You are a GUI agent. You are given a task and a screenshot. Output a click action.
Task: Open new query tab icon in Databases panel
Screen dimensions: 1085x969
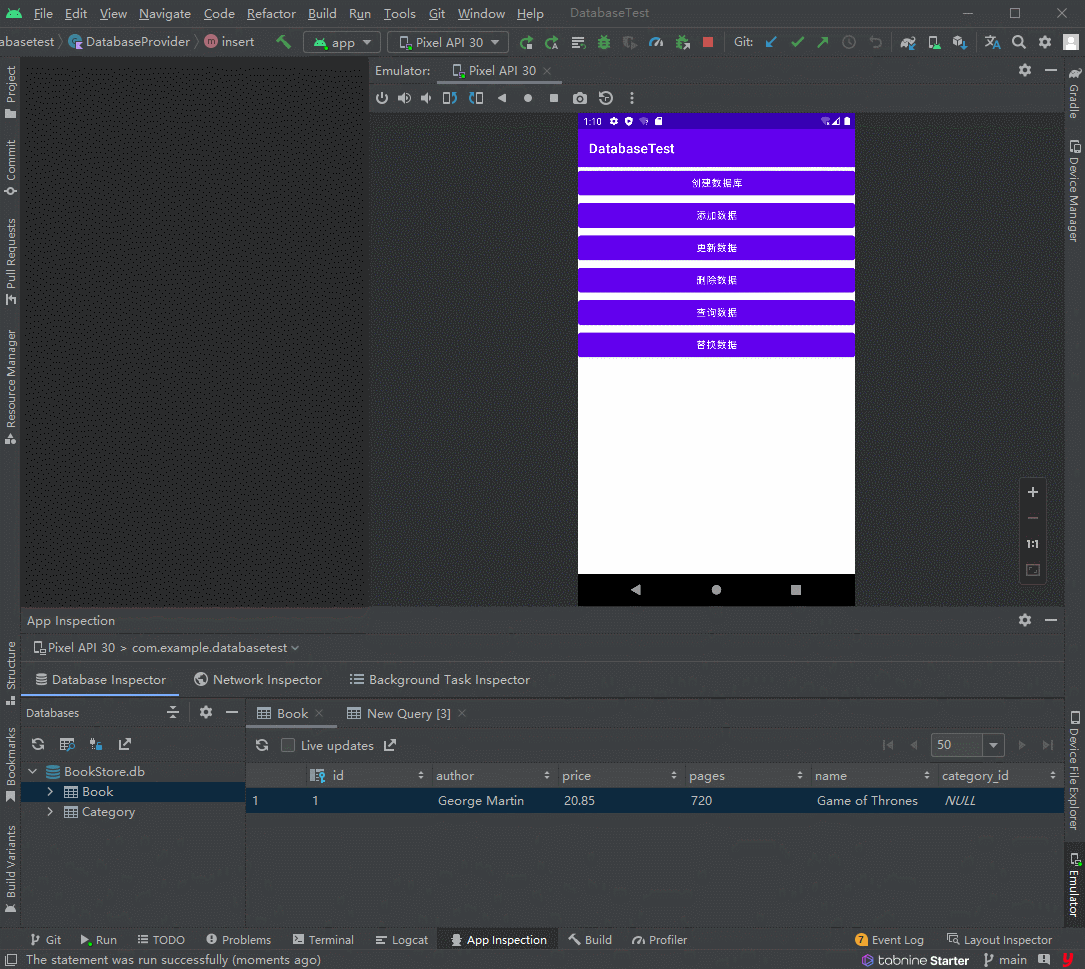click(67, 744)
